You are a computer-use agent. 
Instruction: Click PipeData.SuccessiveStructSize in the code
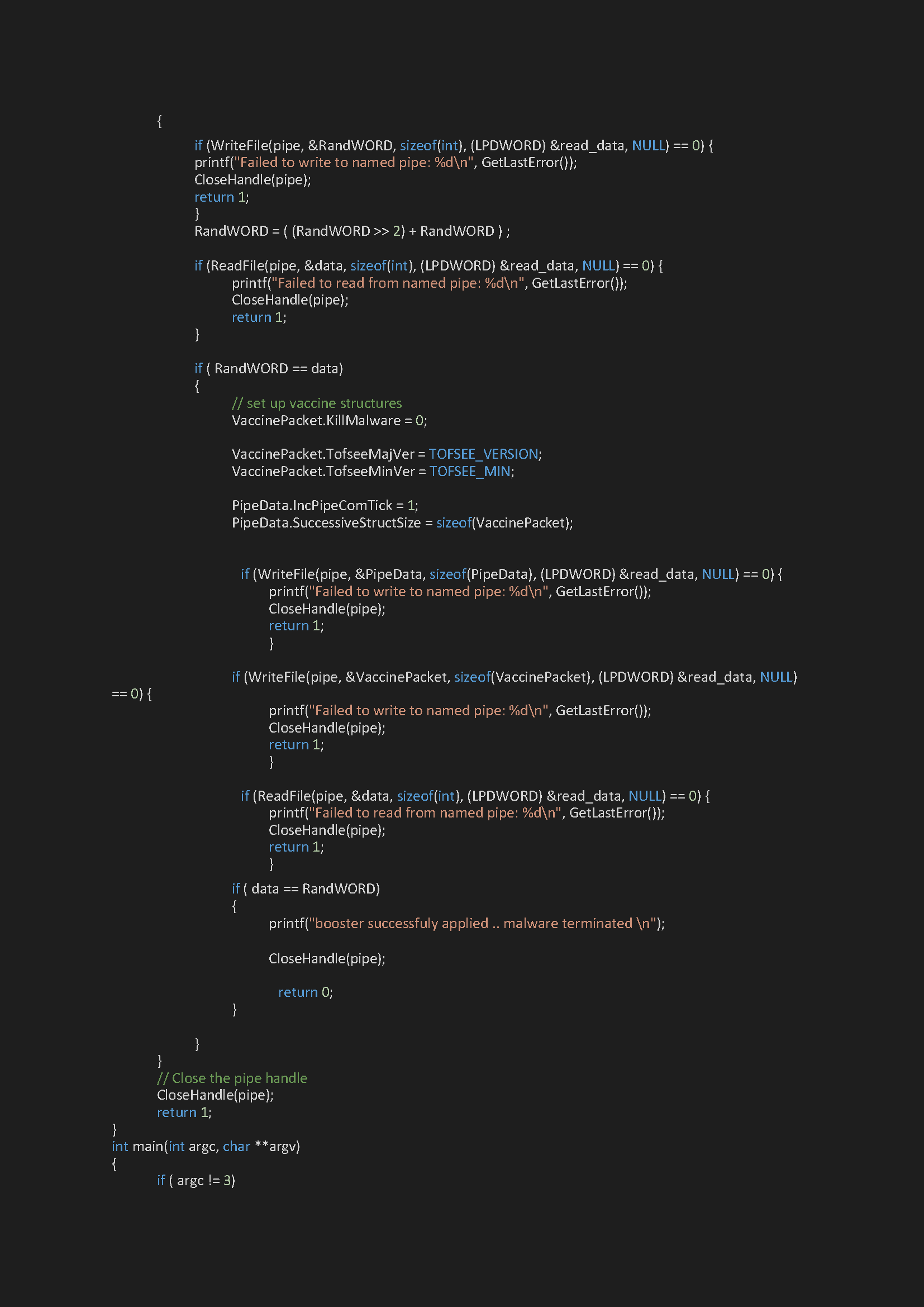coord(326,523)
